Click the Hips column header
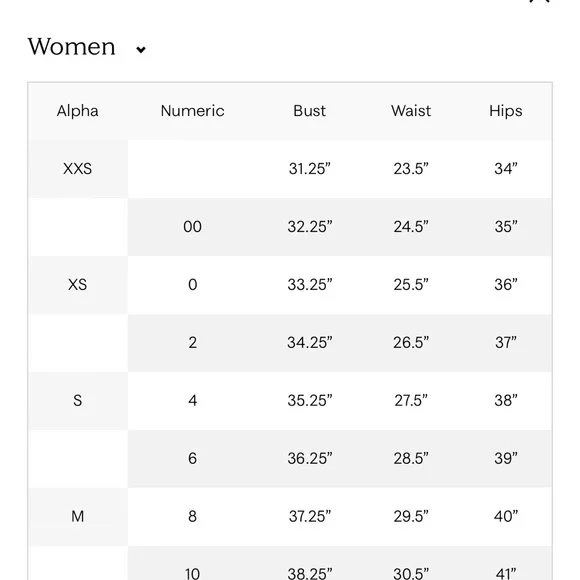The width and height of the screenshot is (580, 580). (506, 111)
